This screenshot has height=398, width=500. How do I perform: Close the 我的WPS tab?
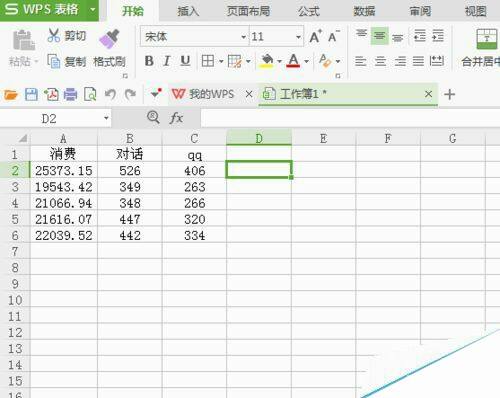tap(249, 95)
